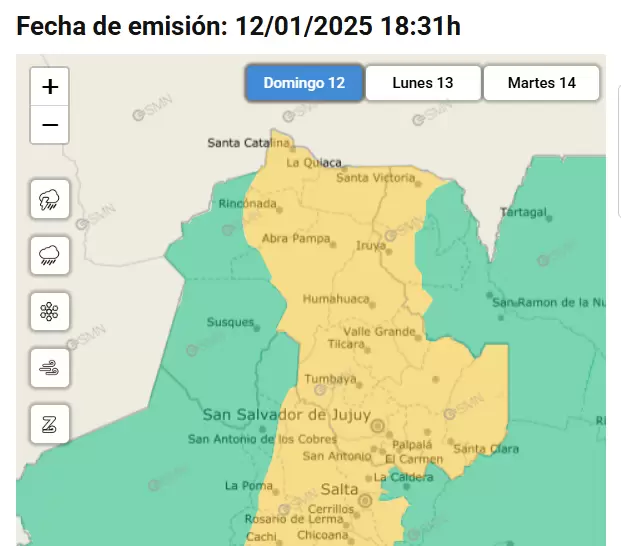This screenshot has height=546, width=621.
Task: Click the Iruya map label
Action: coord(371,245)
